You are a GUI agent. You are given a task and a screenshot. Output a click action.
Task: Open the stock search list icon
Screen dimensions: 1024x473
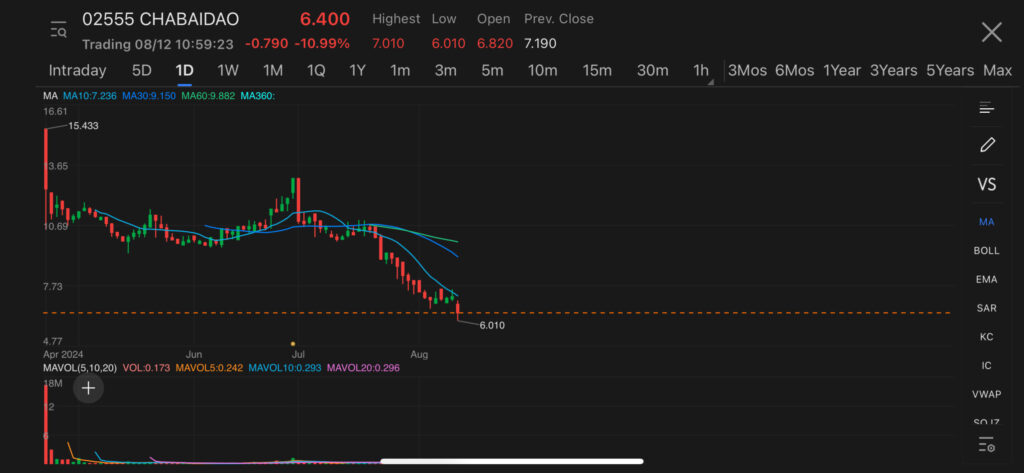(58, 30)
